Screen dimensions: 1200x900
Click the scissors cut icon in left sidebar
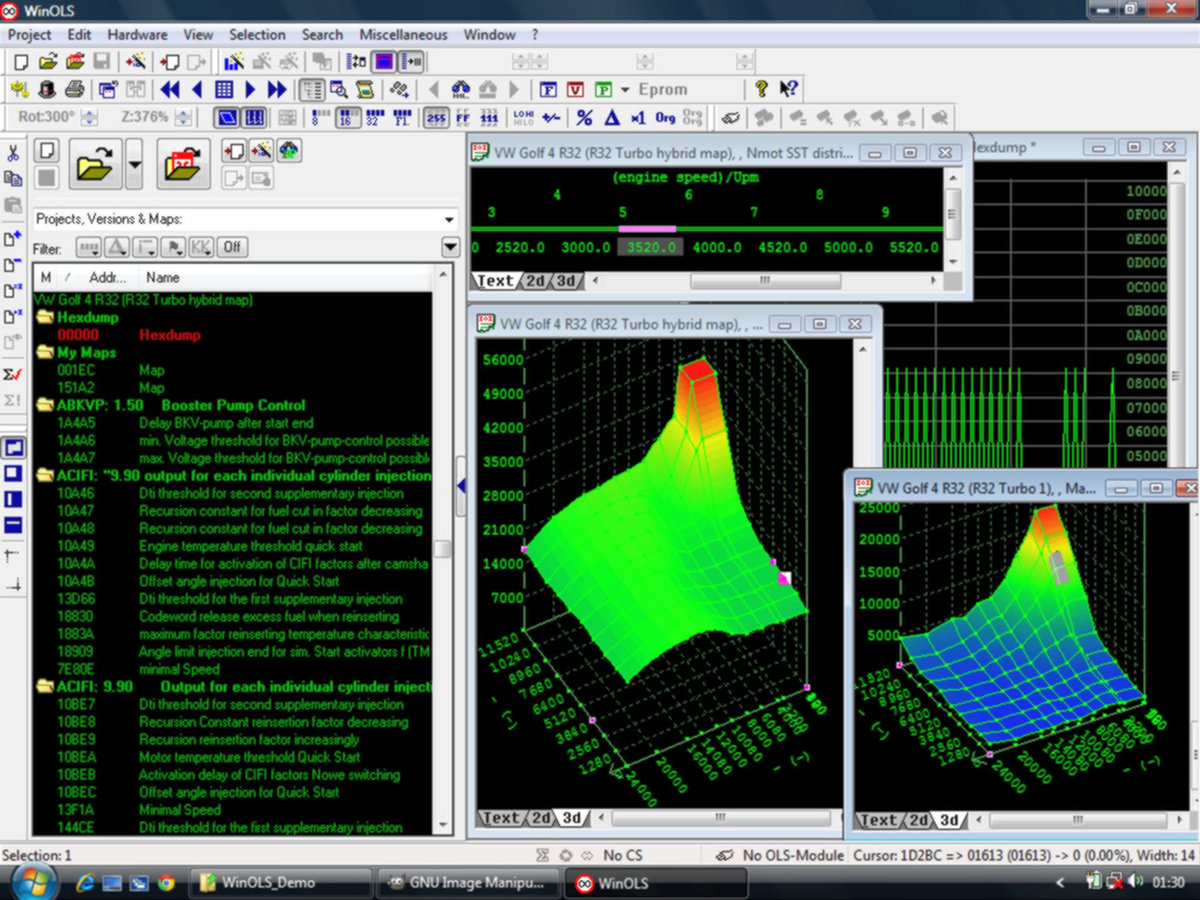point(13,154)
